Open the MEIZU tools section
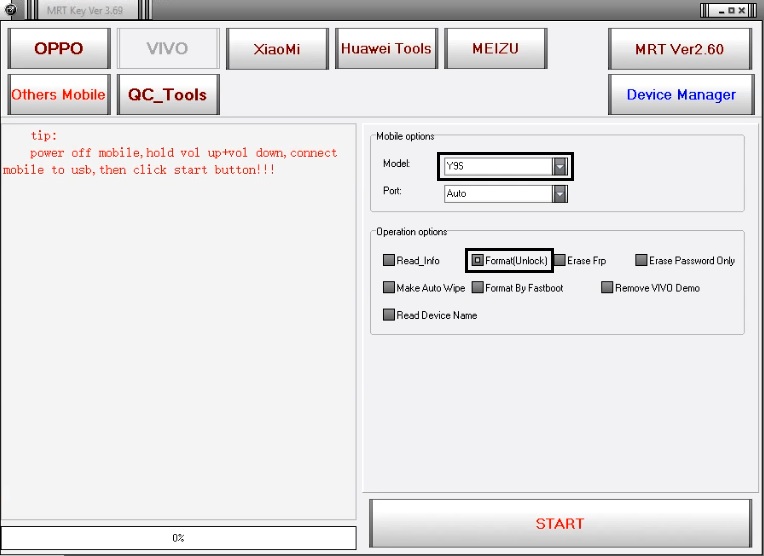Image resolution: width=764 pixels, height=556 pixels. tap(496, 48)
